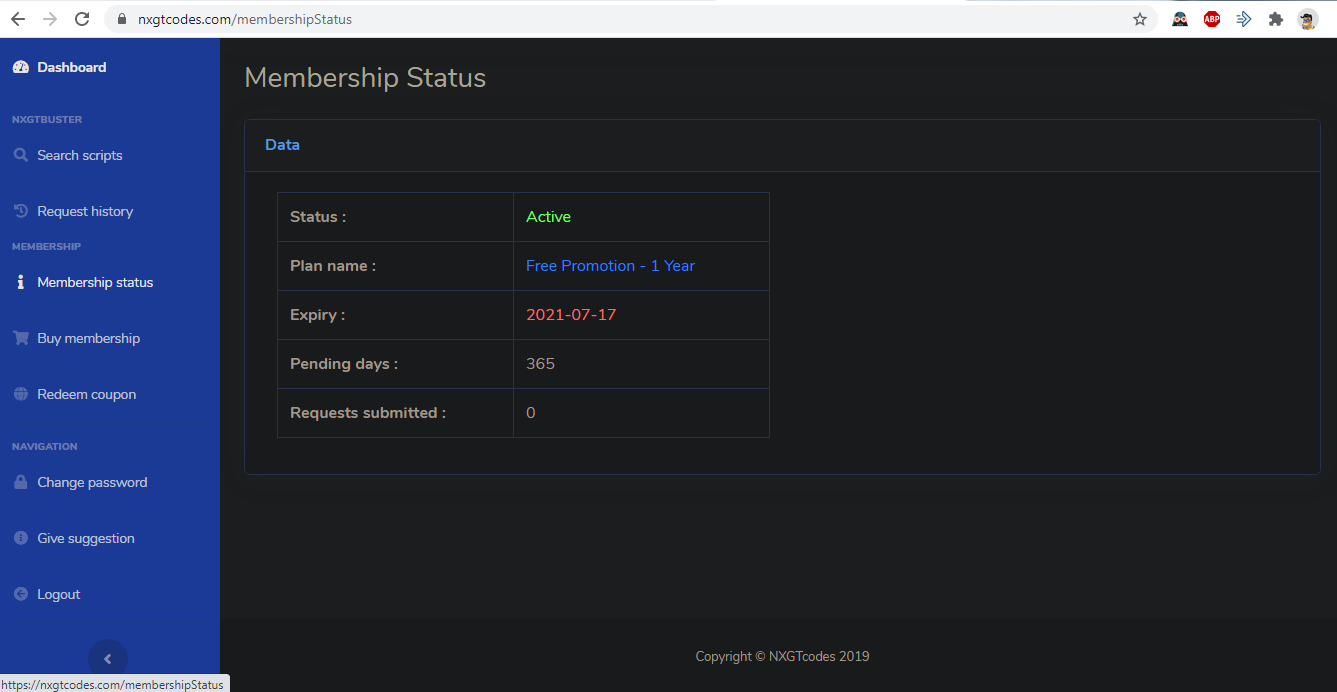The height and width of the screenshot is (692, 1337).
Task: Click the Request history clock icon
Action: tap(20, 211)
